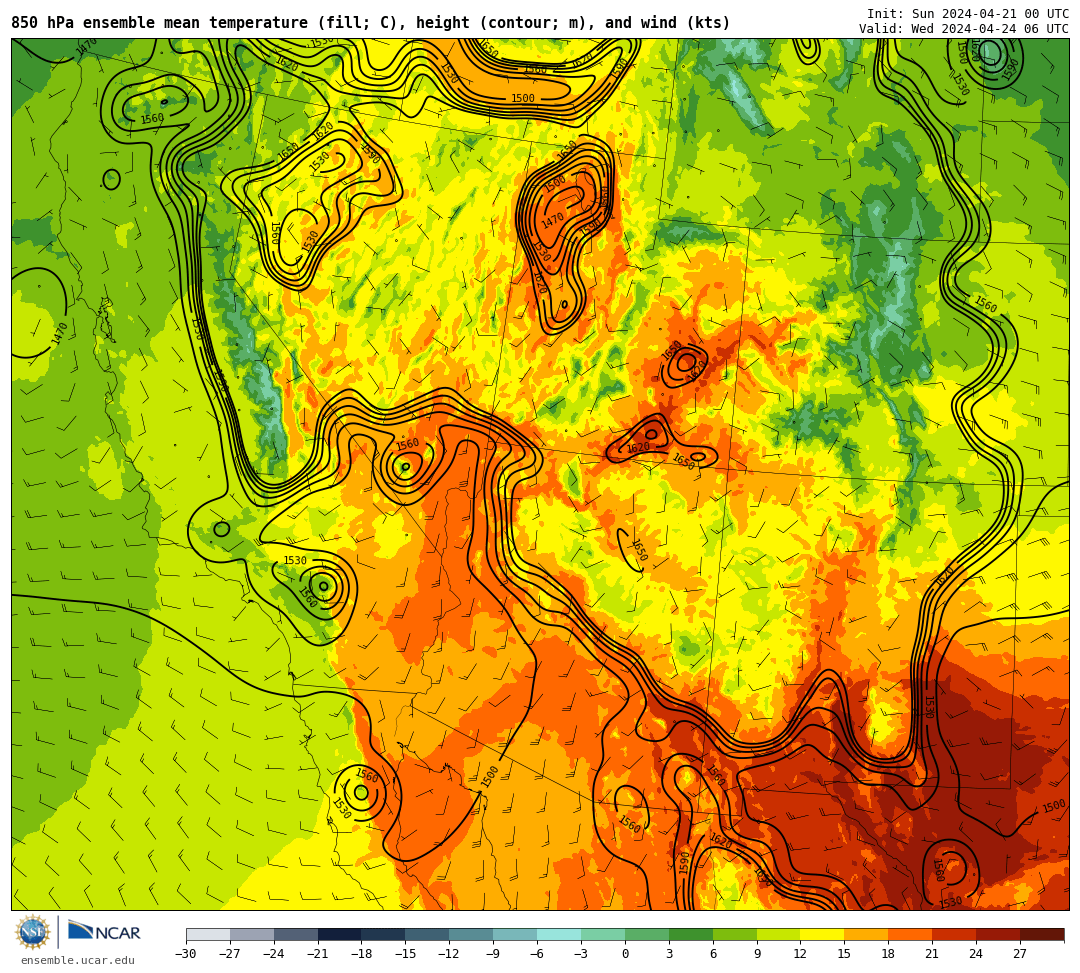Pick the steel blue swatch between -15 and -12
This screenshot has width=1080, height=973.
(x=428, y=934)
